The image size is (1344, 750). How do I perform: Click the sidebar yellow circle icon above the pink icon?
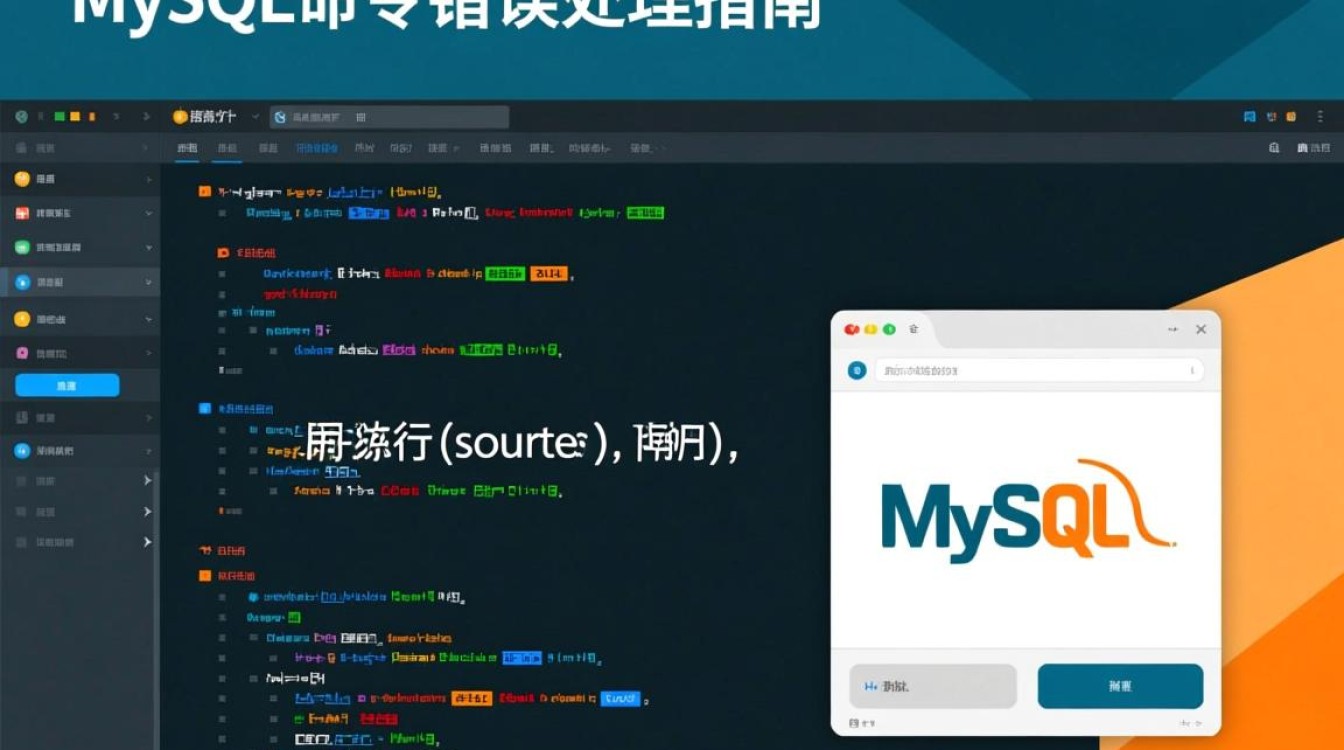tap(22, 319)
